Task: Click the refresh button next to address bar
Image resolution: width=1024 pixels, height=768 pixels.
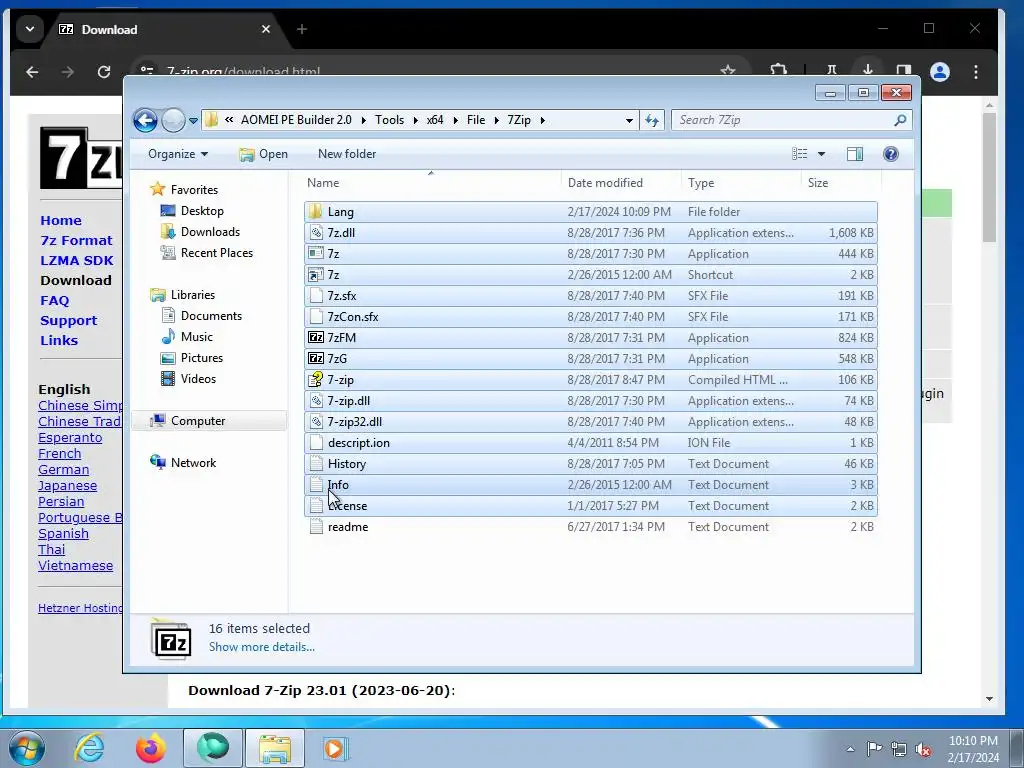Action: (x=652, y=120)
